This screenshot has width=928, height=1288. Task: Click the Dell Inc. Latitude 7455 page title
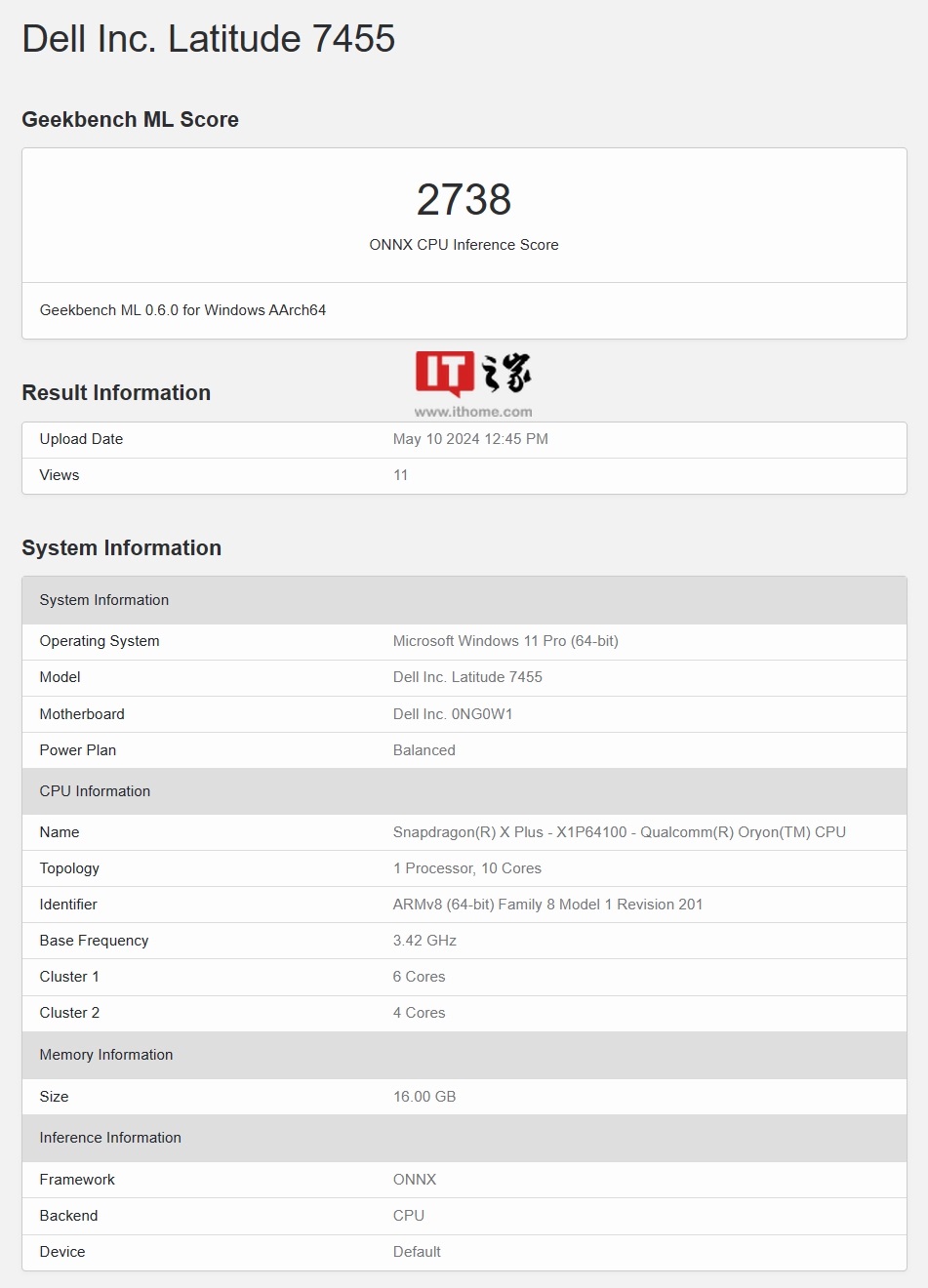pos(208,39)
